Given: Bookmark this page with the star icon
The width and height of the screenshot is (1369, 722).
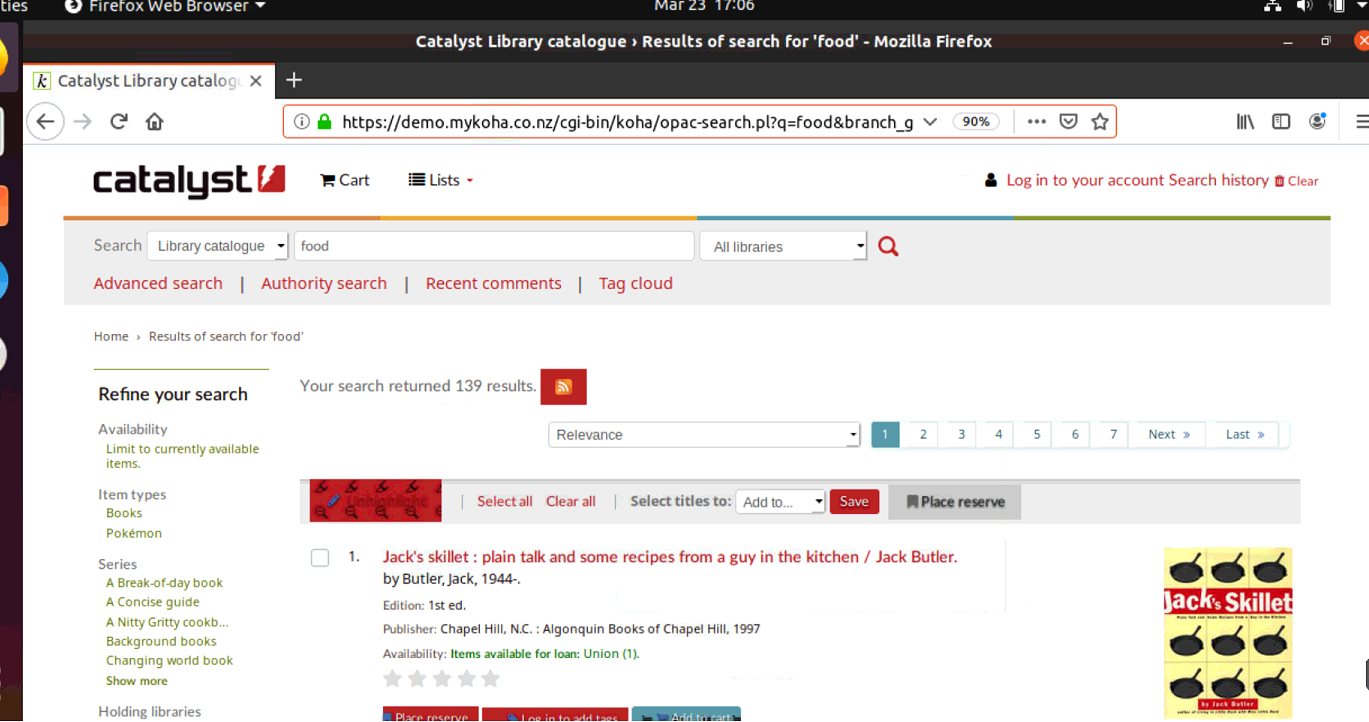Looking at the screenshot, I should (1100, 122).
